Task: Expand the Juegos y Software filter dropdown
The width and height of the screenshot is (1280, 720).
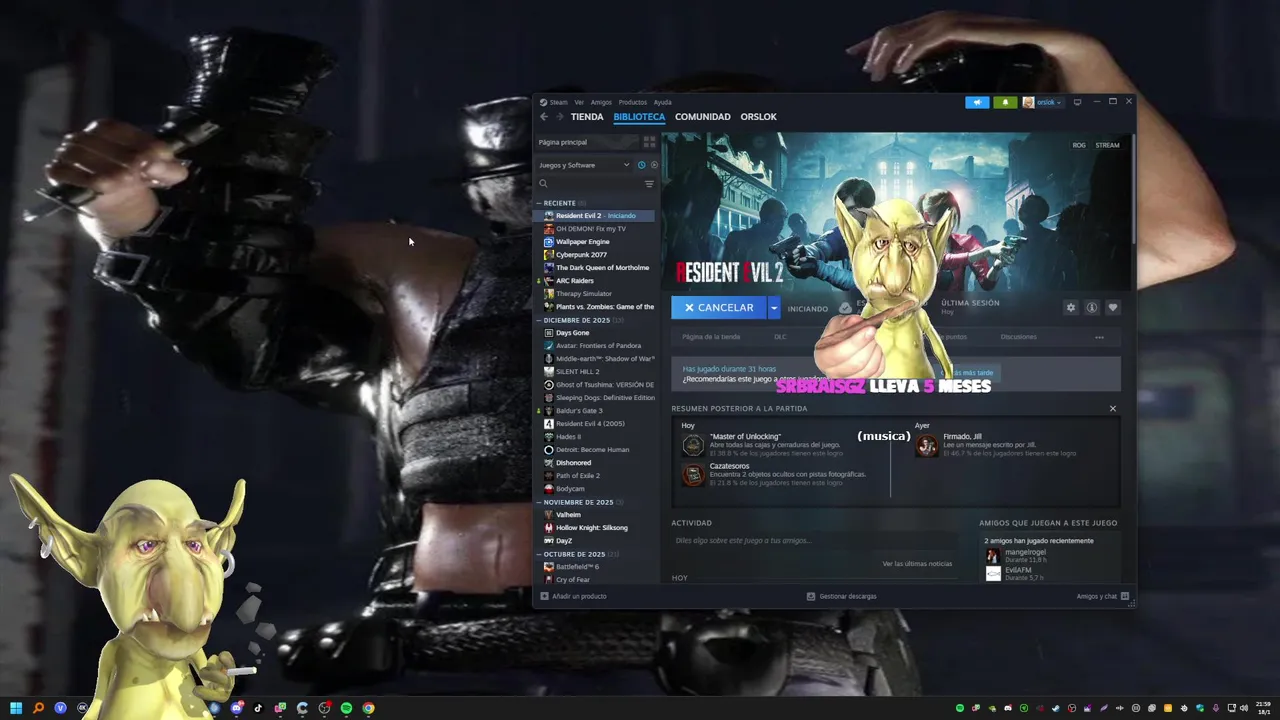Action: (x=584, y=165)
